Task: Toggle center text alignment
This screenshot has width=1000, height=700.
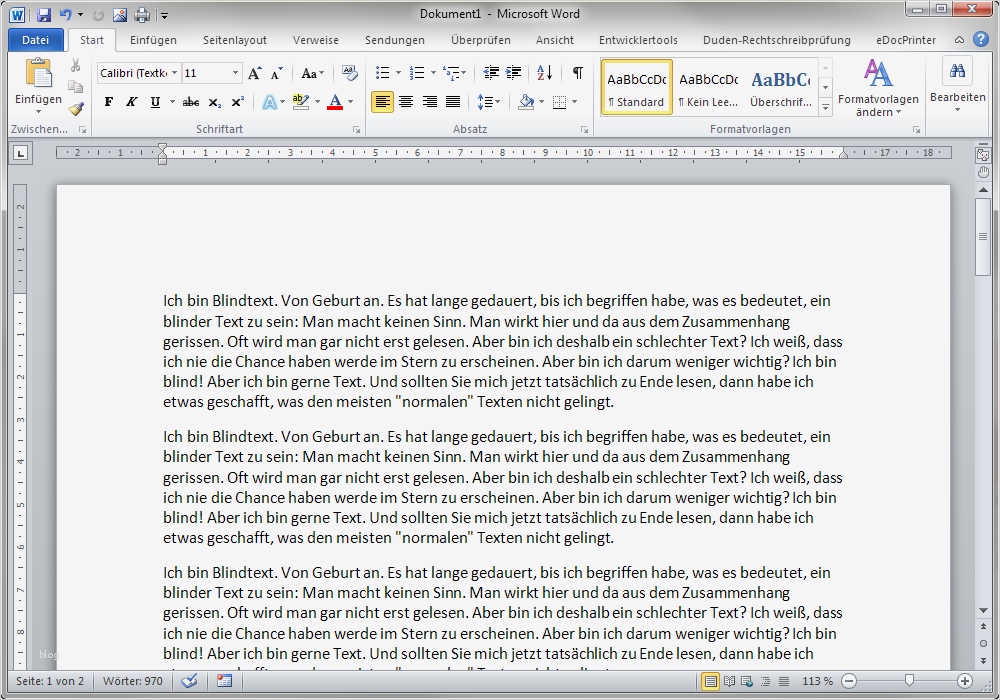Action: pos(406,101)
